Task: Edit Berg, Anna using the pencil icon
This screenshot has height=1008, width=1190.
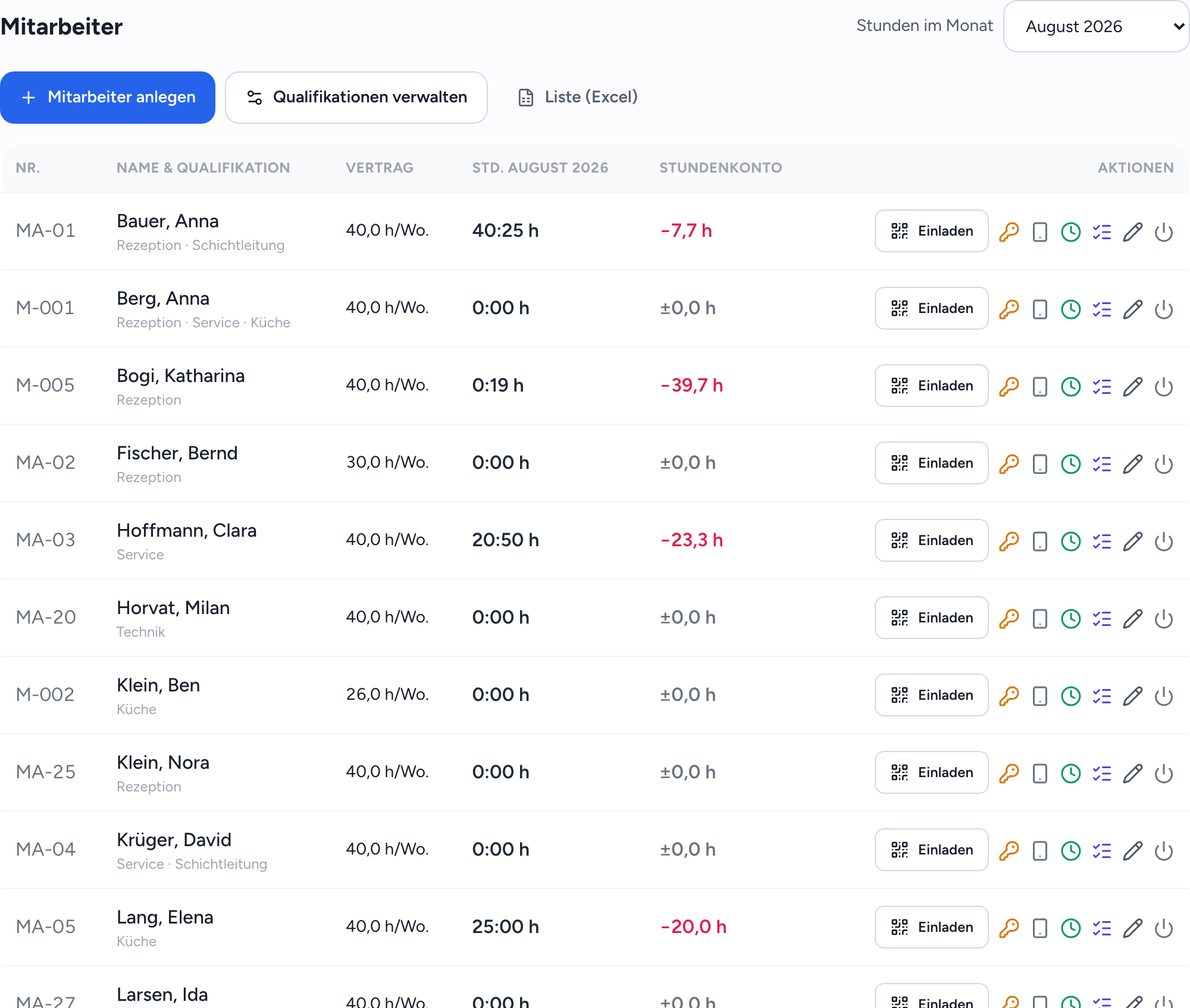Action: [x=1132, y=309]
